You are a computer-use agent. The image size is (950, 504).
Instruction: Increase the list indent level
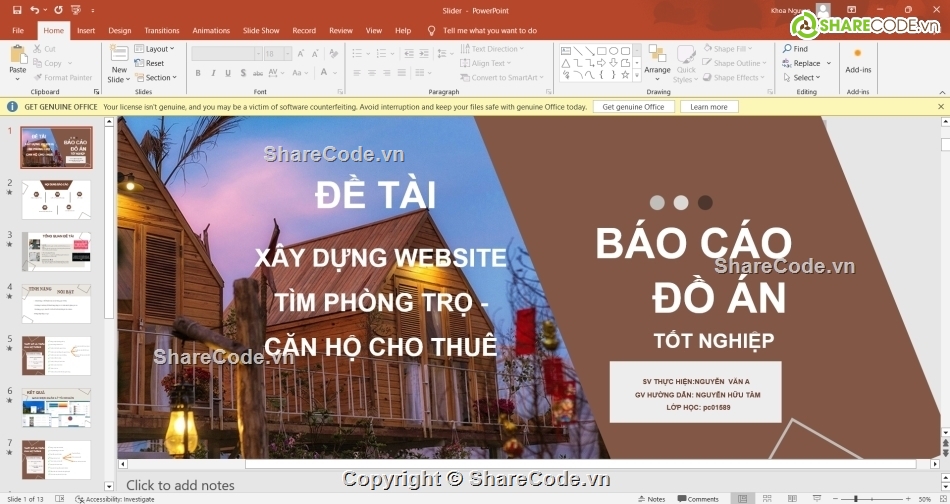click(x=424, y=53)
